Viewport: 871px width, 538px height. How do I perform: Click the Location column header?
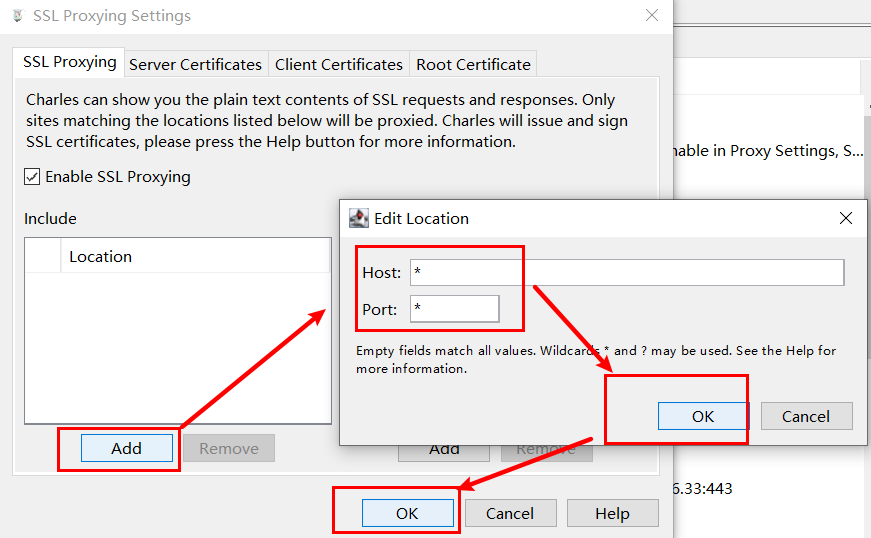click(195, 257)
